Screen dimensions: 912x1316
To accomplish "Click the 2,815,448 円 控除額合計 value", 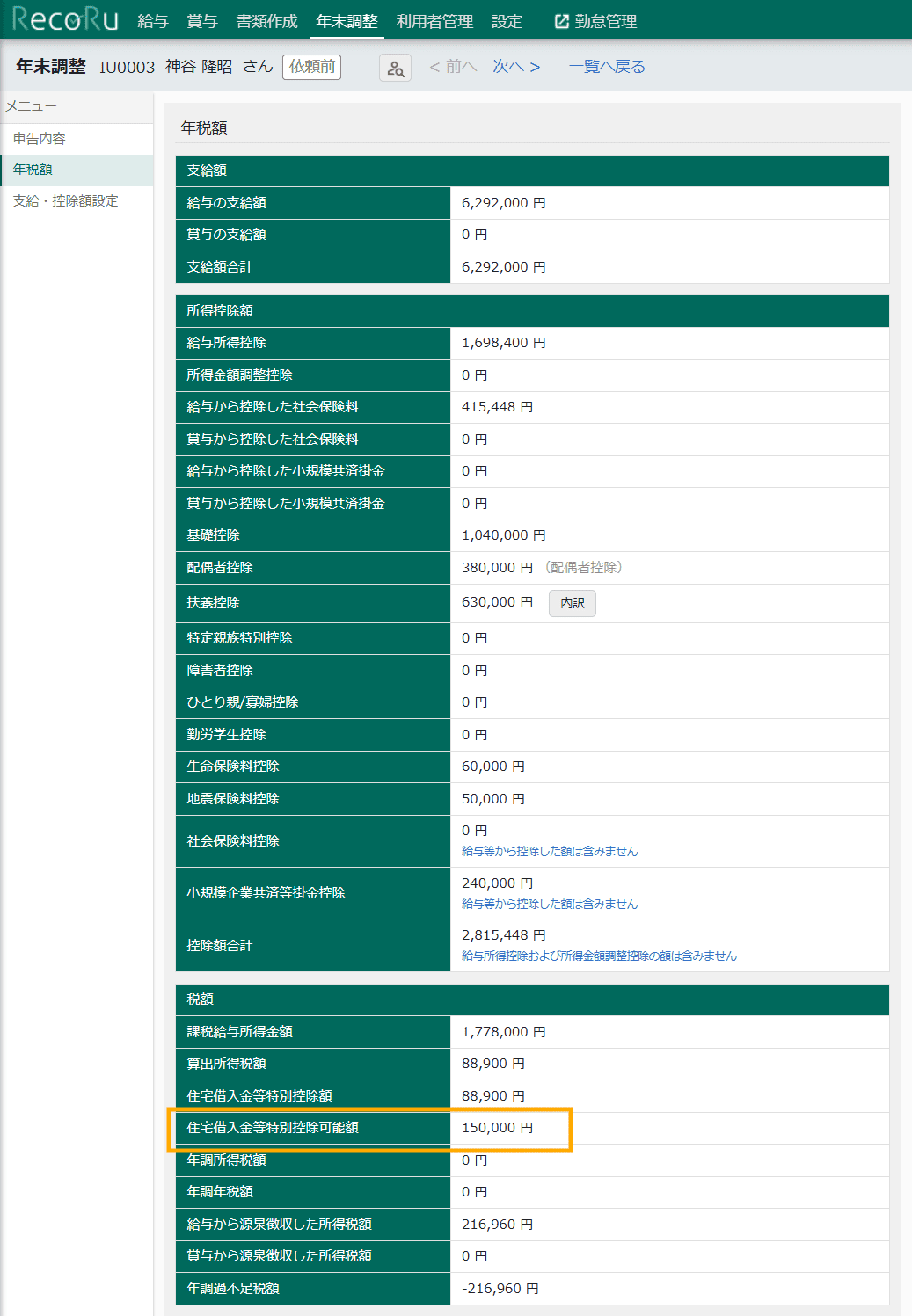I will pyautogui.click(x=504, y=935).
